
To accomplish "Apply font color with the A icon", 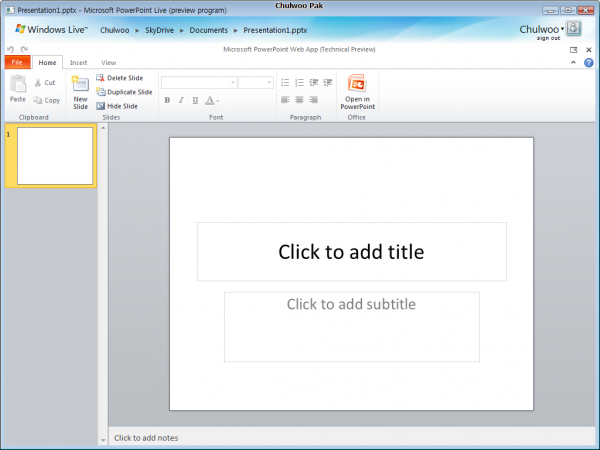I will point(210,100).
